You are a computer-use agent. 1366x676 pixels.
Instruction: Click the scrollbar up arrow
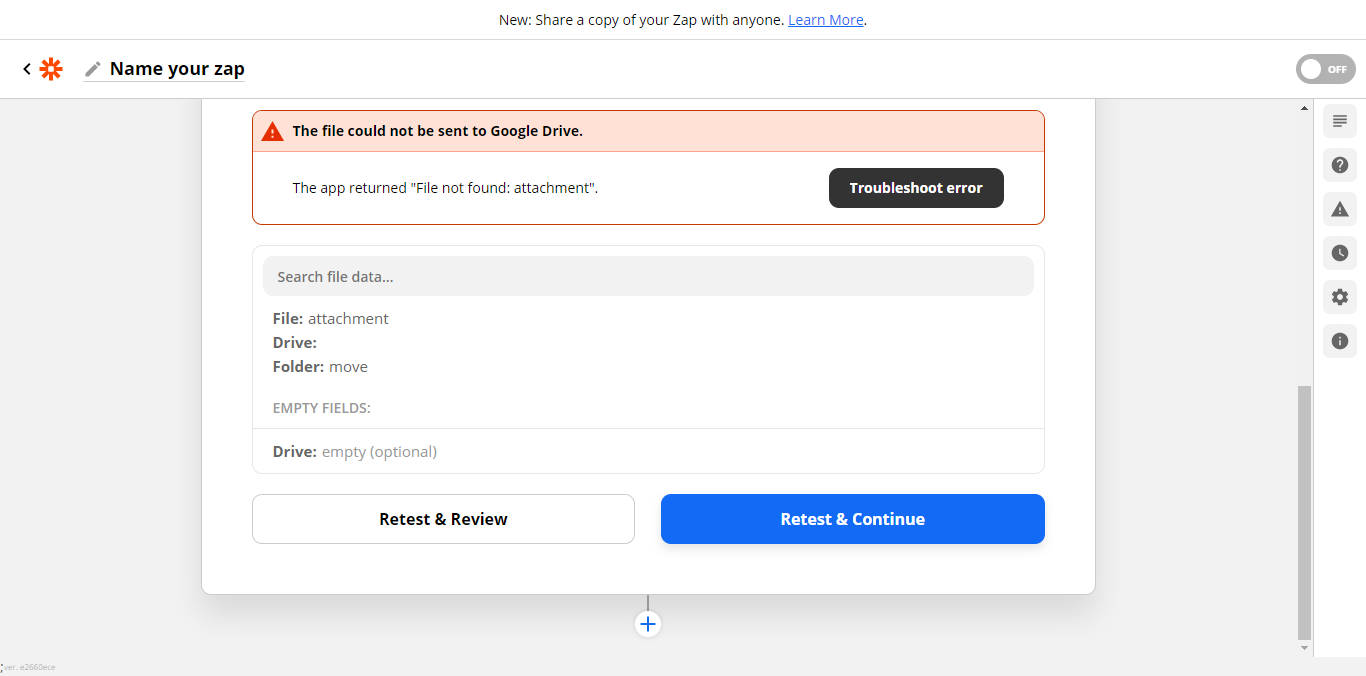(1304, 107)
